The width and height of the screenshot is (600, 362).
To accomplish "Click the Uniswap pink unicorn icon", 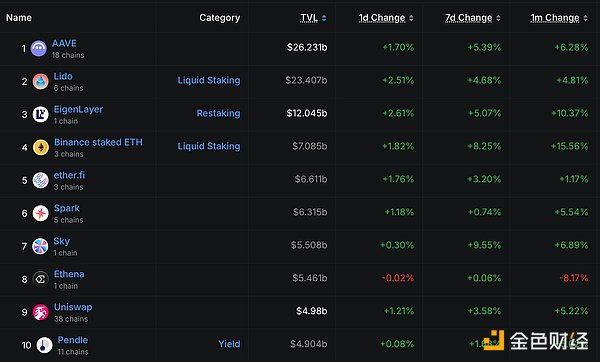I will (41, 312).
